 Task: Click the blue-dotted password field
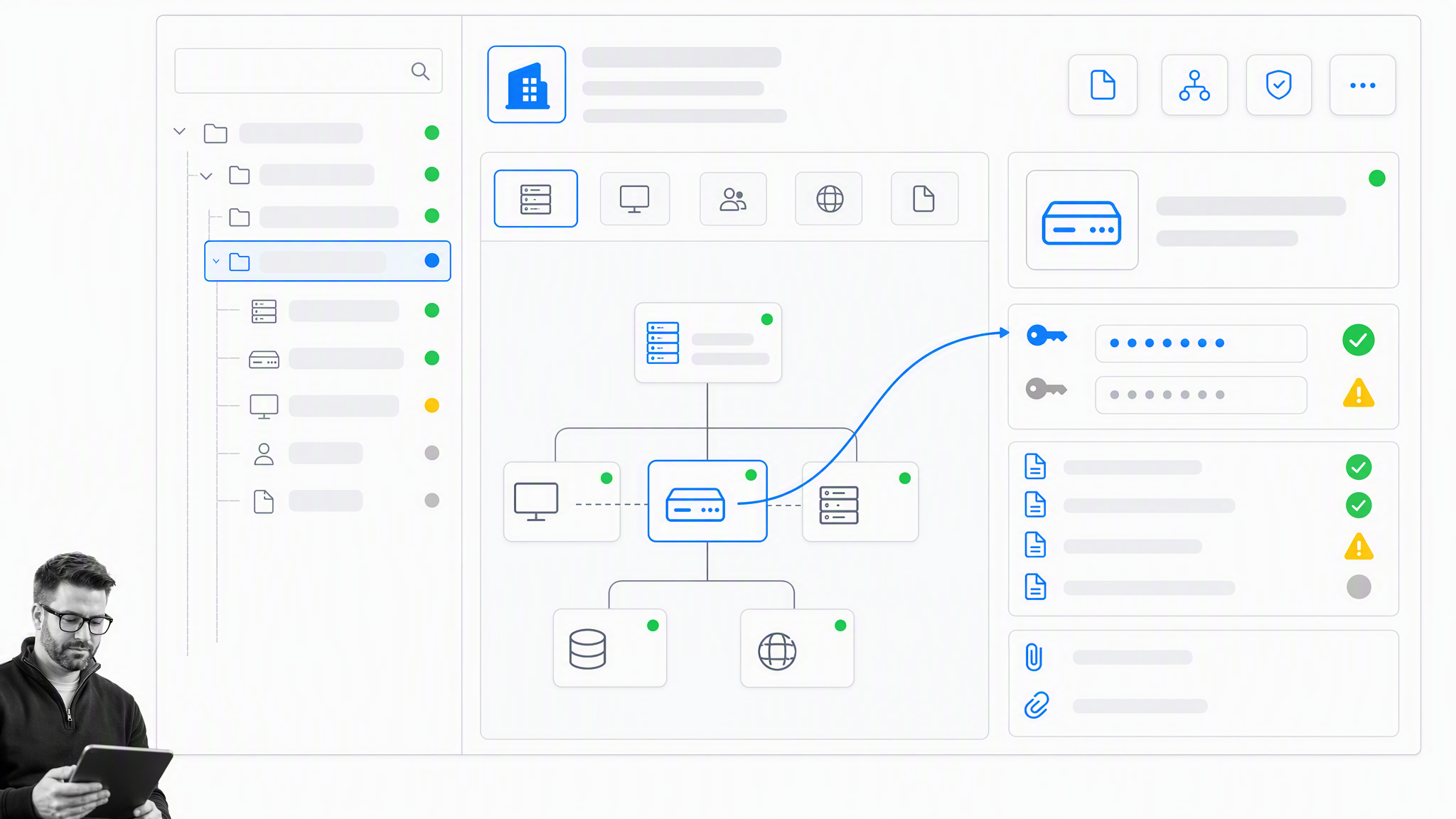[x=1201, y=343]
